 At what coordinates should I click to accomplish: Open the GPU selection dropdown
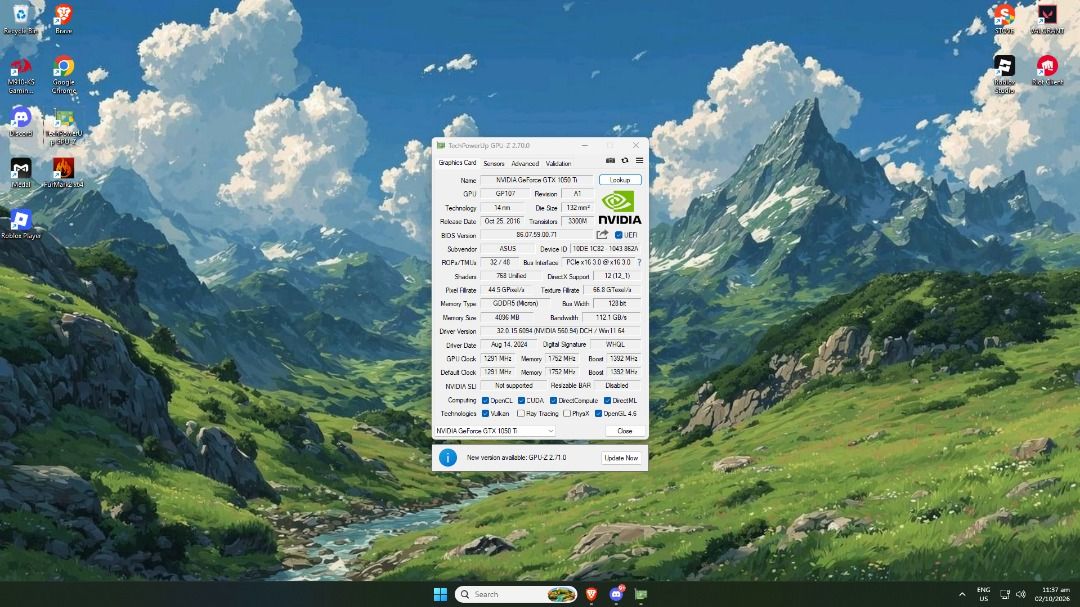pyautogui.click(x=495, y=431)
